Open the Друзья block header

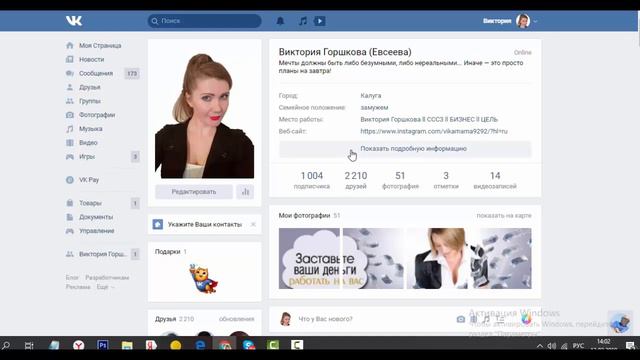(x=174, y=319)
